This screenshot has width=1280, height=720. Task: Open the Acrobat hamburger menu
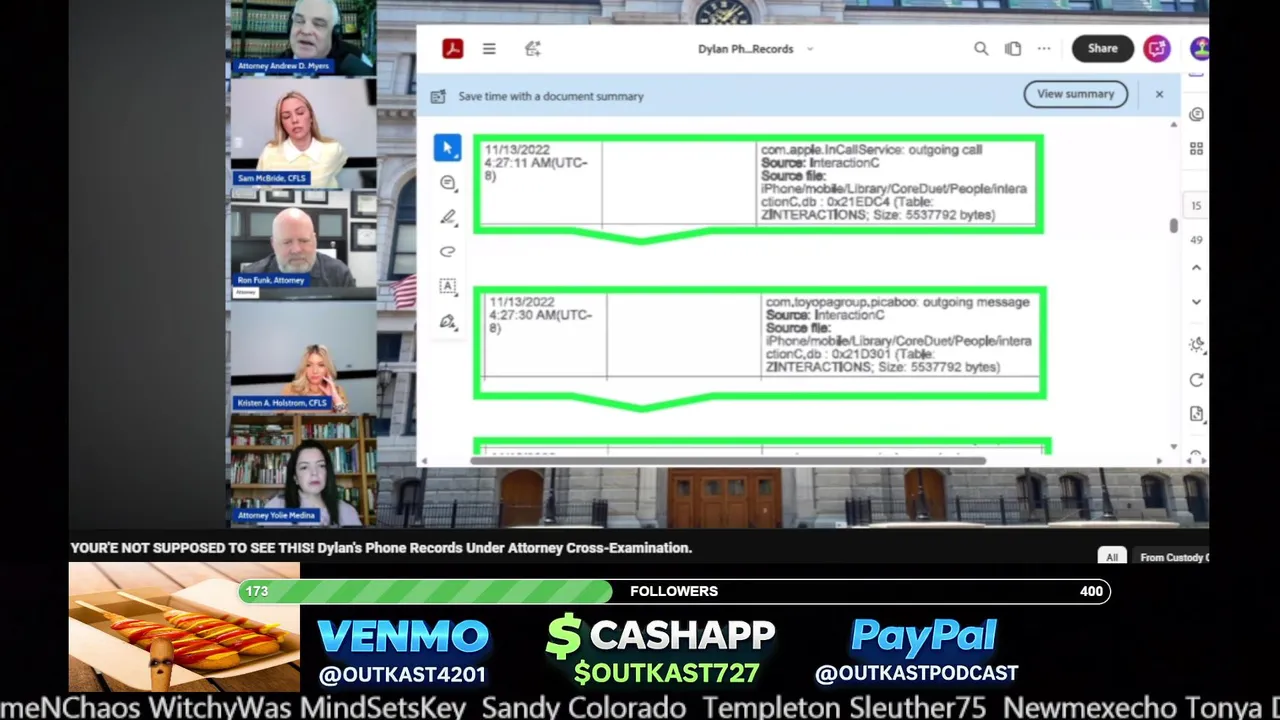489,48
